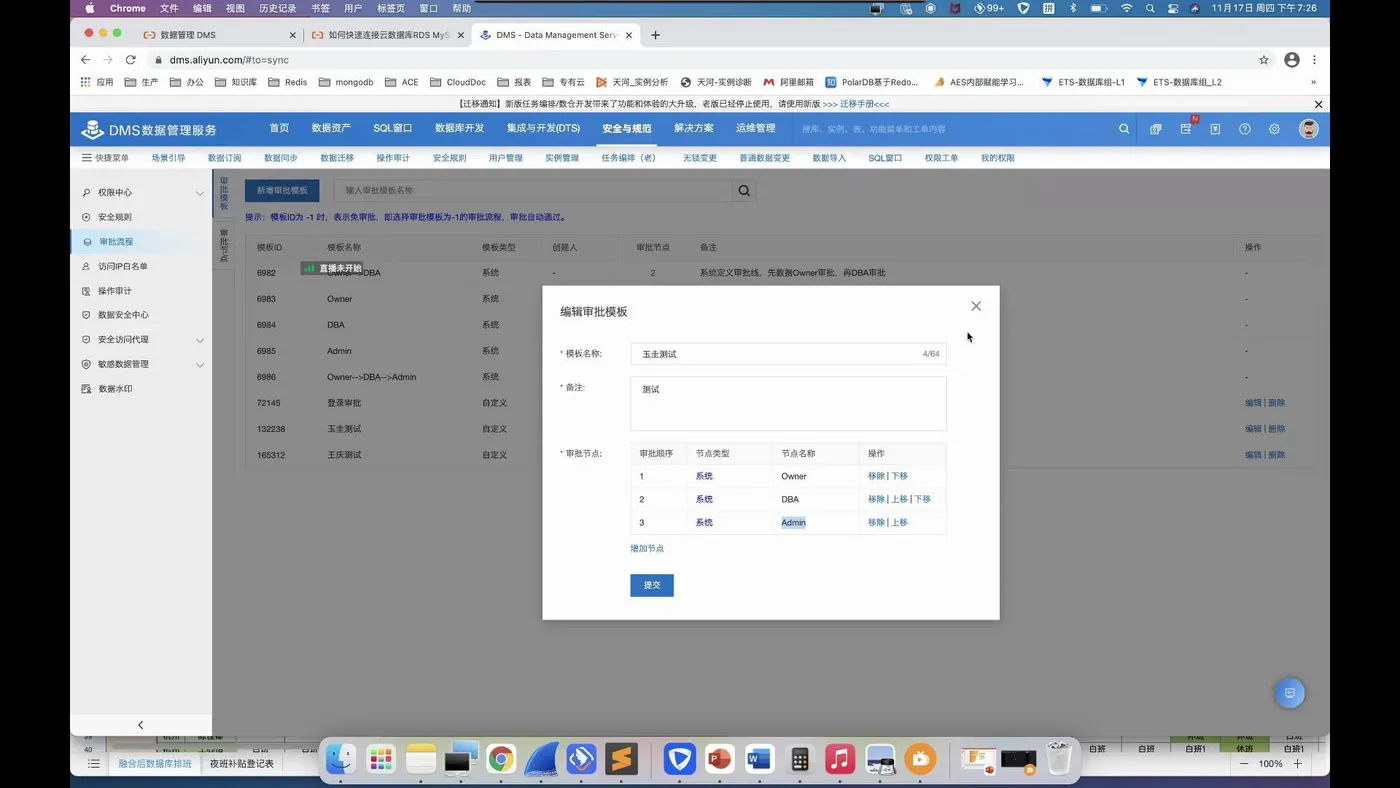Expand 安全访问代理 chevron in sidebar
1400x788 pixels.
tap(200, 340)
